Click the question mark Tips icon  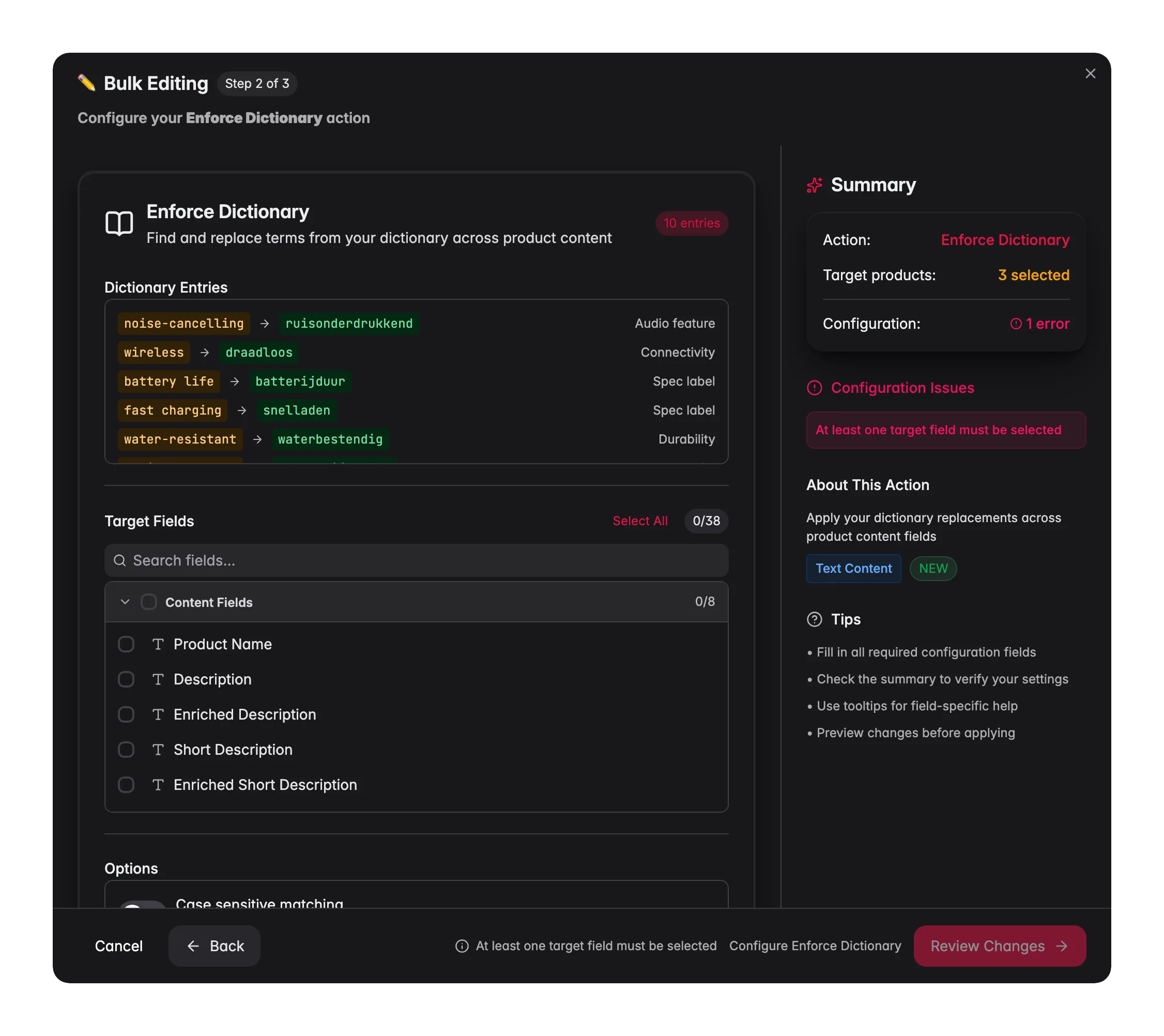(x=815, y=619)
